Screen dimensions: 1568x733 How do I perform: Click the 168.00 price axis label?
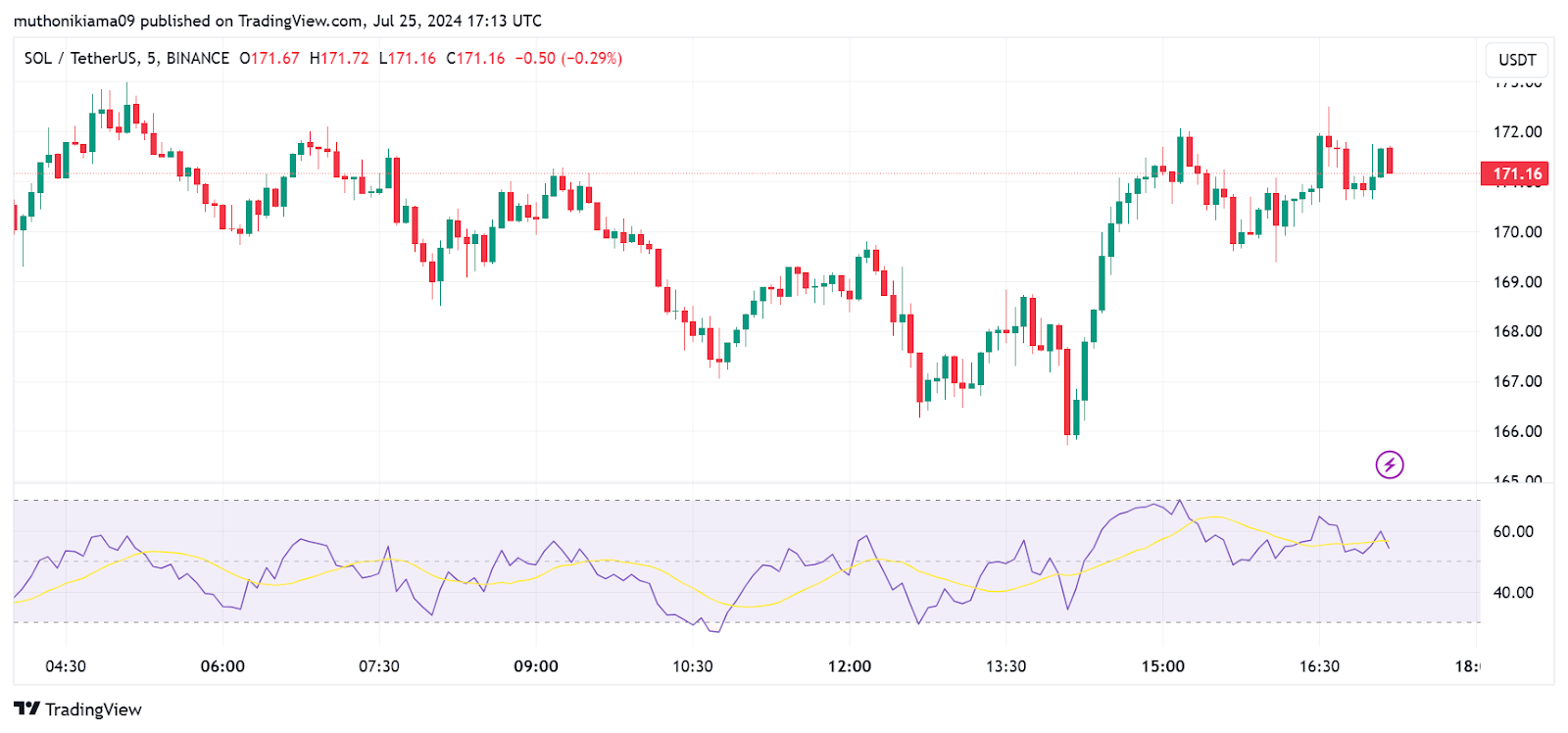pyautogui.click(x=1517, y=331)
